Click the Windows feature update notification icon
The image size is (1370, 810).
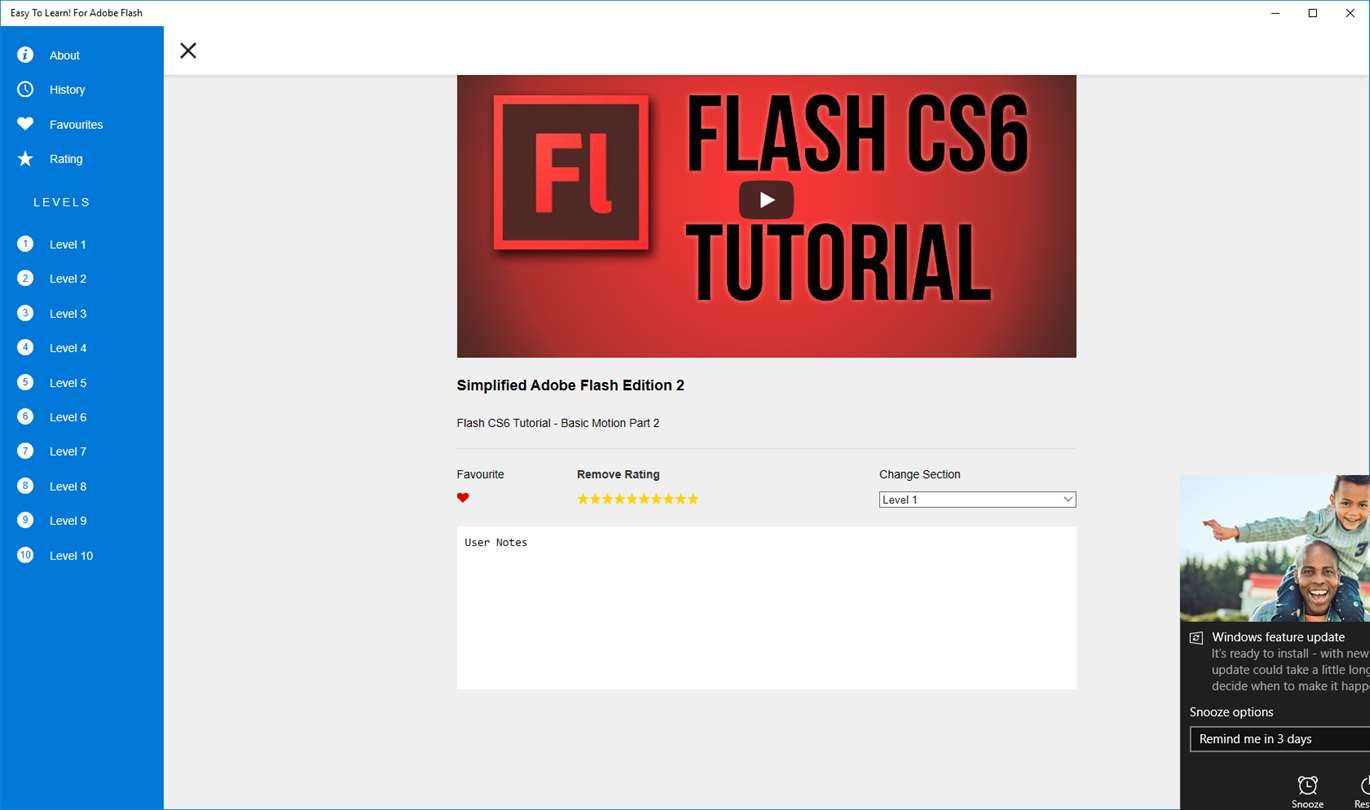pos(1196,637)
